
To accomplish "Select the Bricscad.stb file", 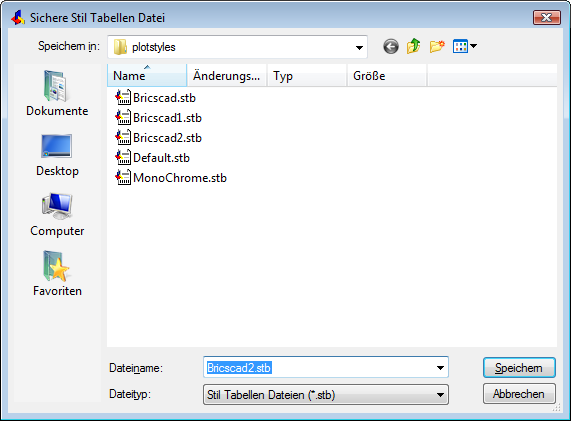I will coord(155,98).
